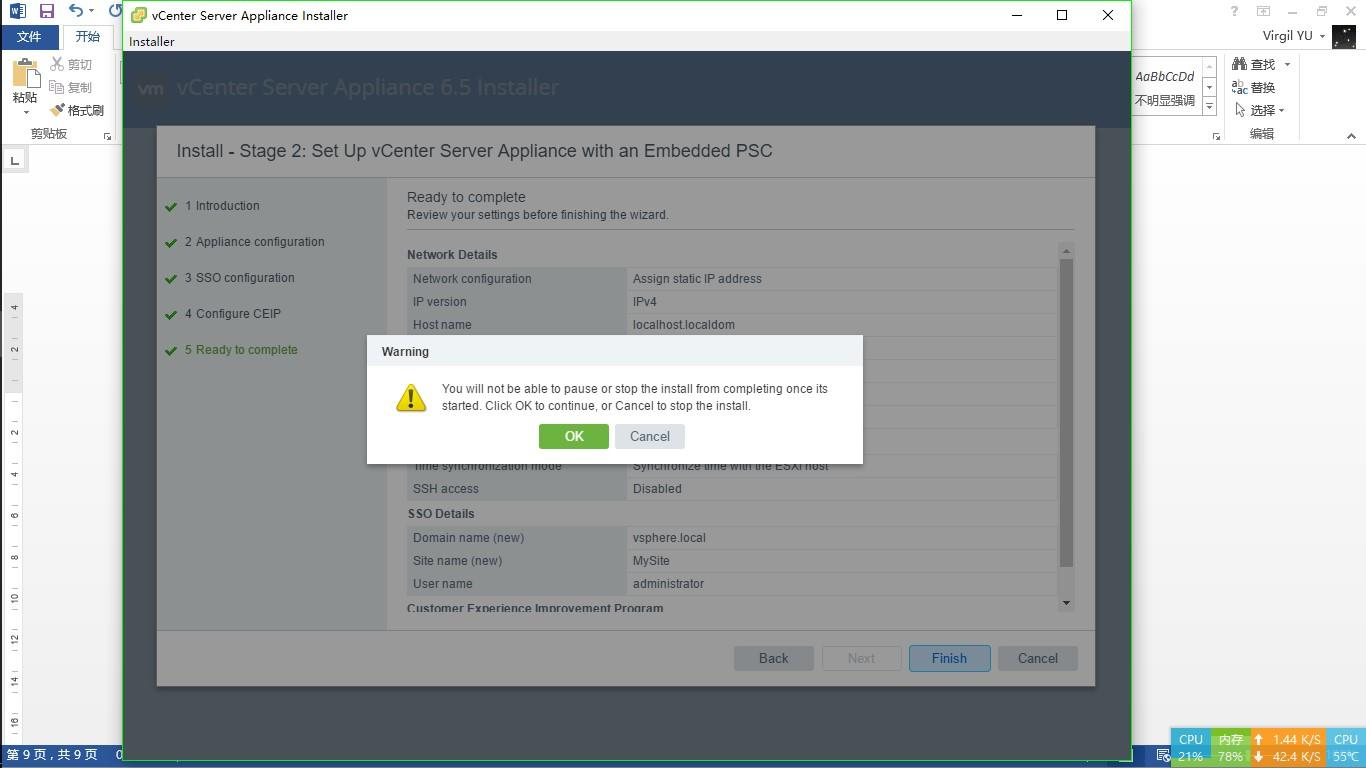Click the wizard's Cancel button next to Finish
1366x768 pixels.
point(1037,658)
